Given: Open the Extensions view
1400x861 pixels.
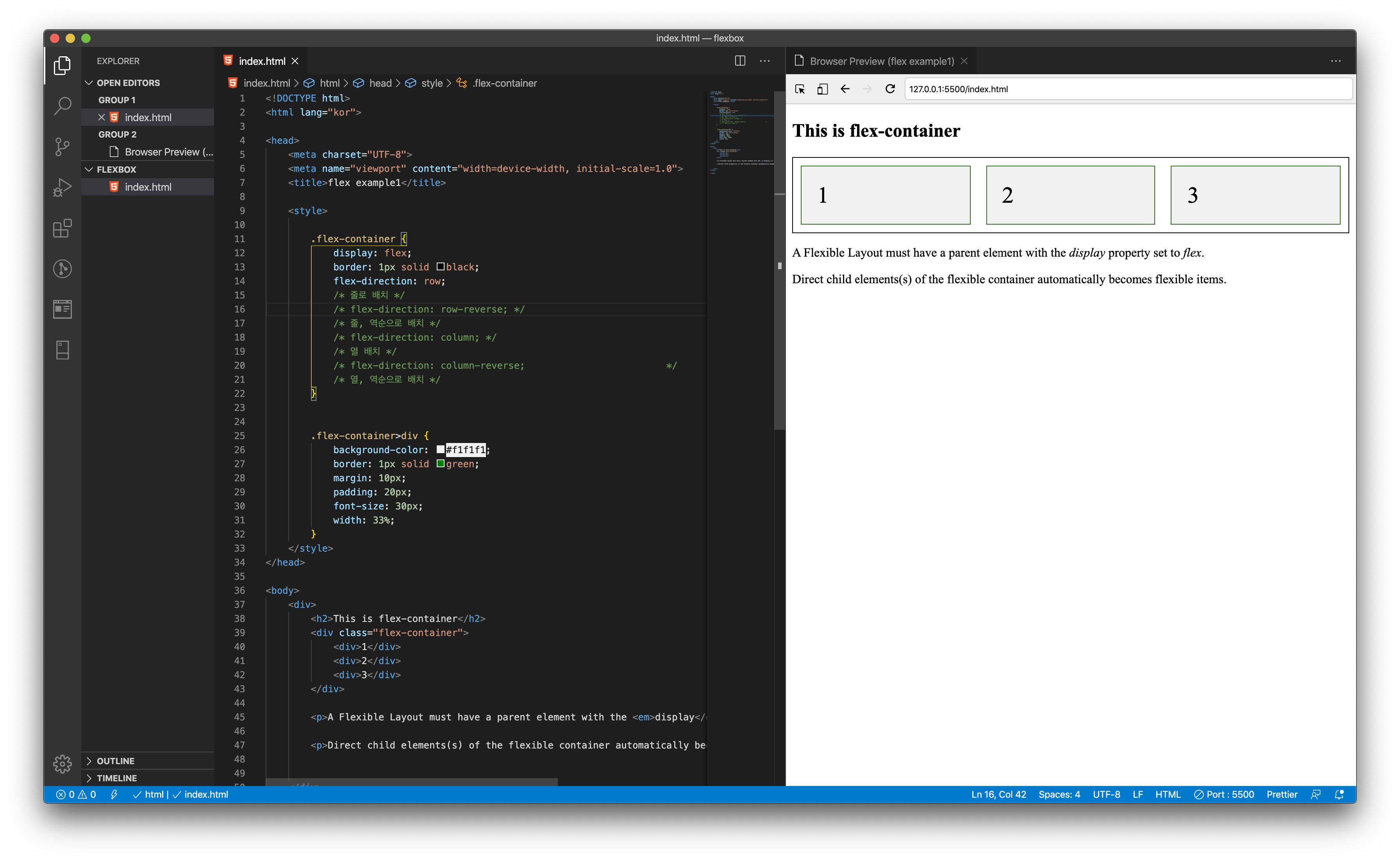Looking at the screenshot, I should 62,229.
